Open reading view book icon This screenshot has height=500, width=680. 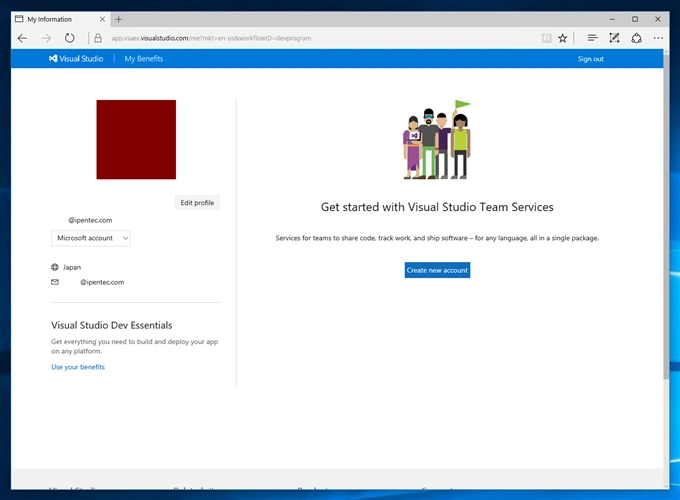(546, 38)
